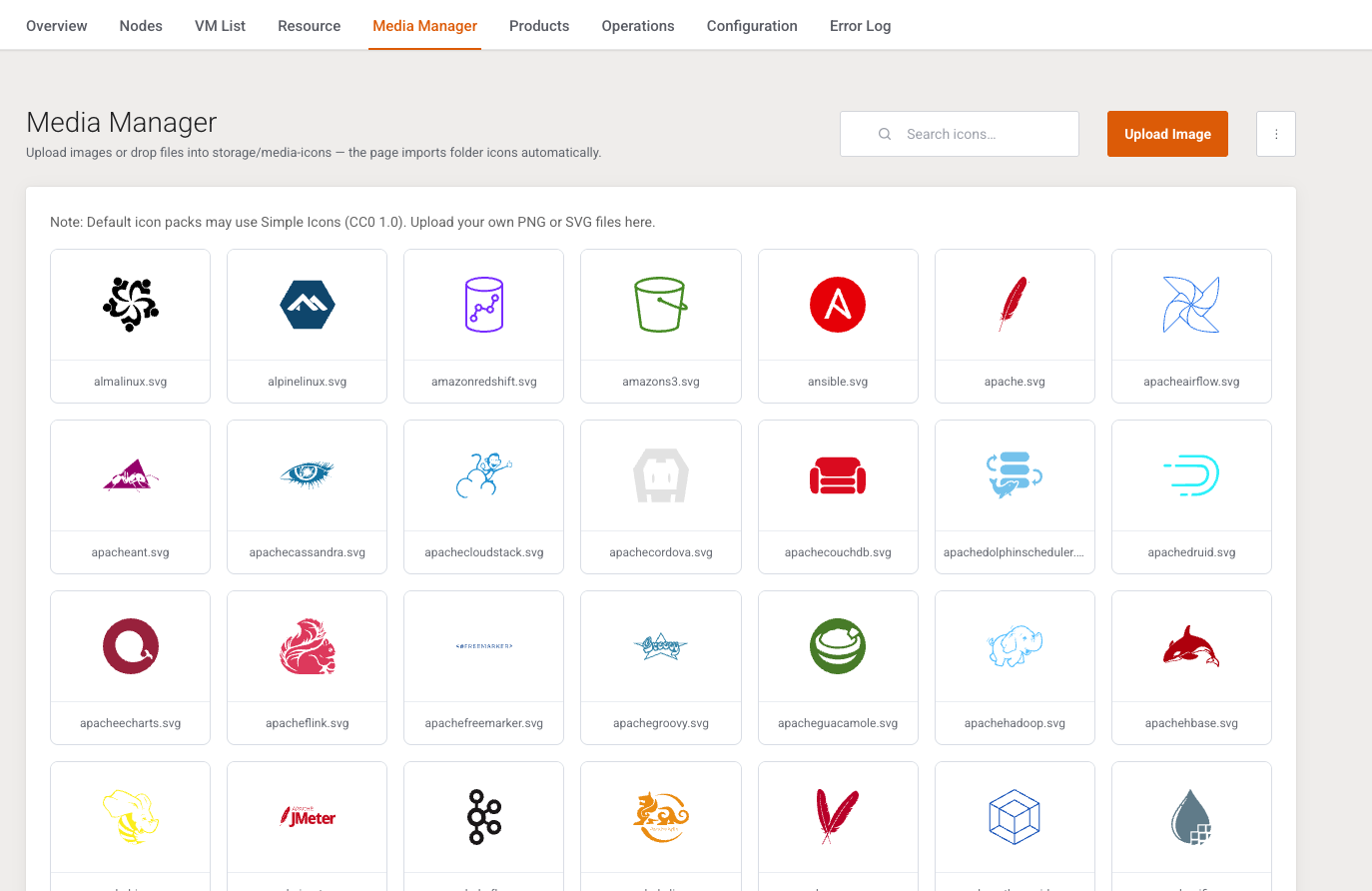Open the Operations tab
1372x891 pixels.
click(638, 26)
